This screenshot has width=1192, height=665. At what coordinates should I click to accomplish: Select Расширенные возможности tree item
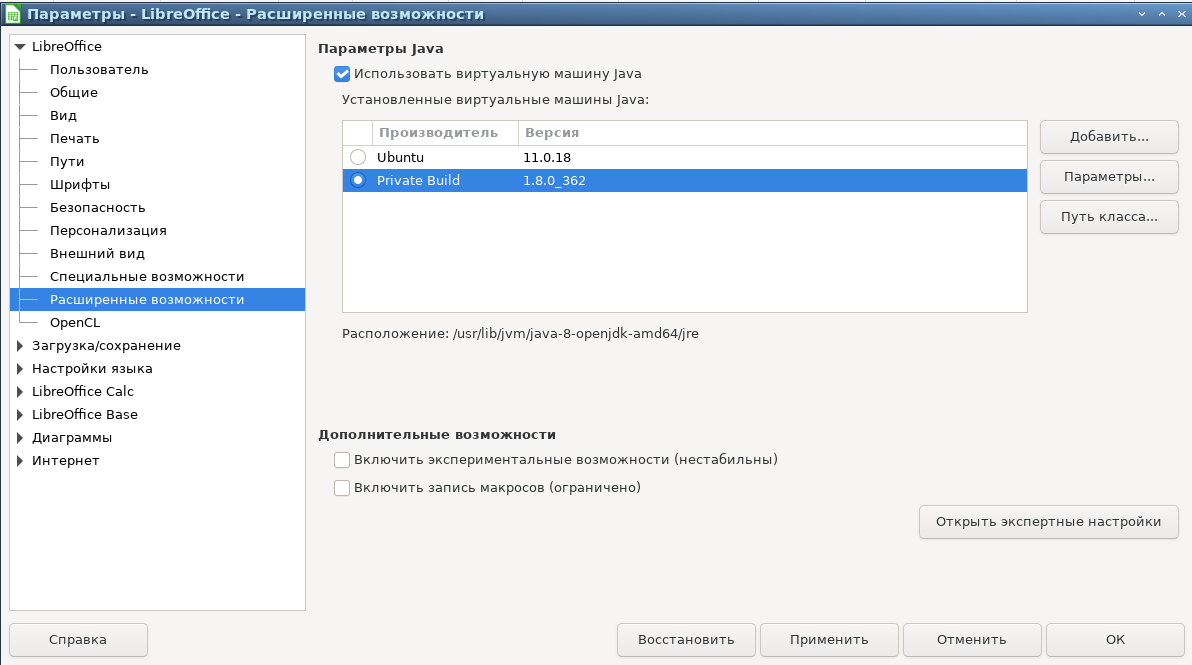157,299
